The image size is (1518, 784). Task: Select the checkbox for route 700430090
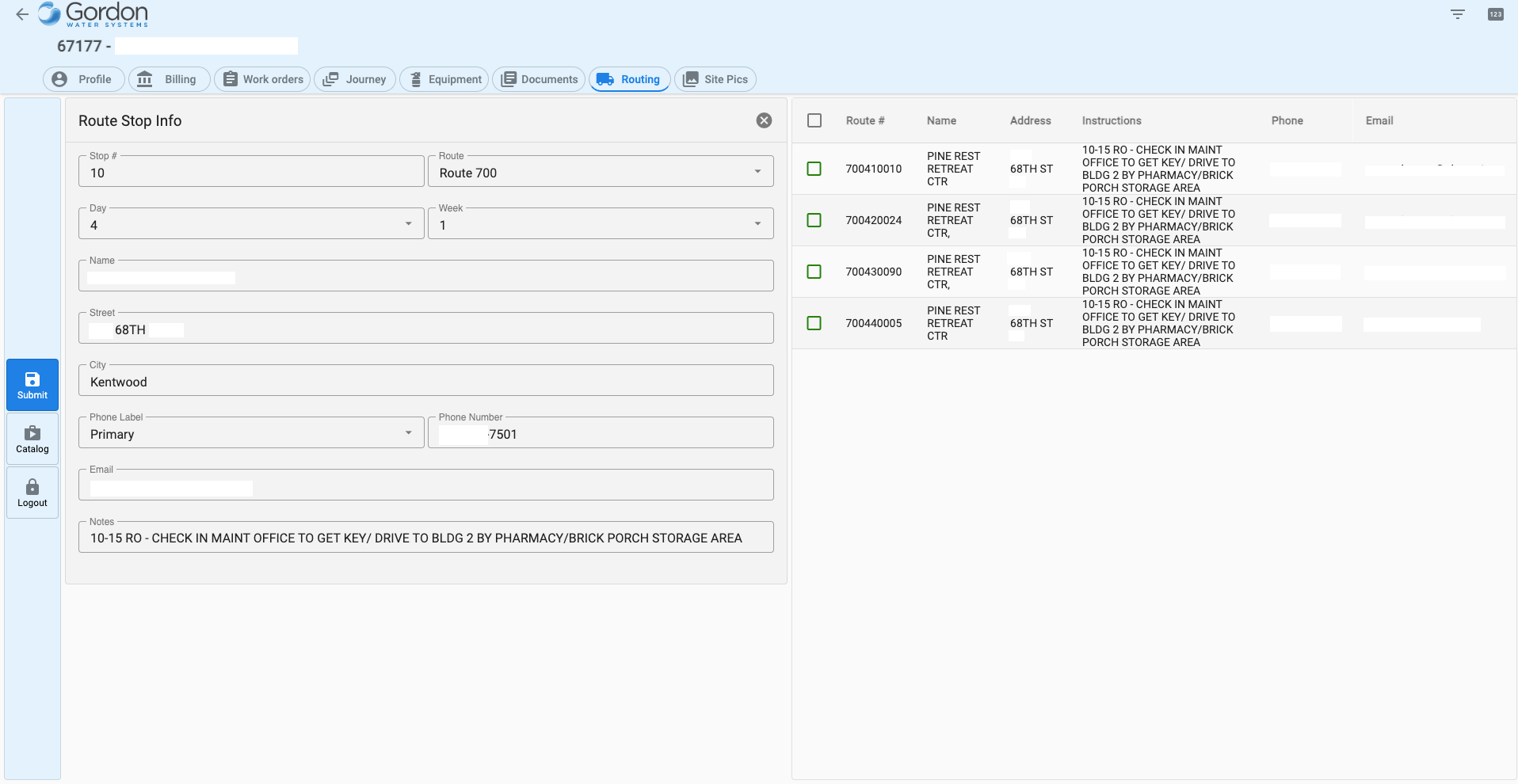[x=814, y=272]
